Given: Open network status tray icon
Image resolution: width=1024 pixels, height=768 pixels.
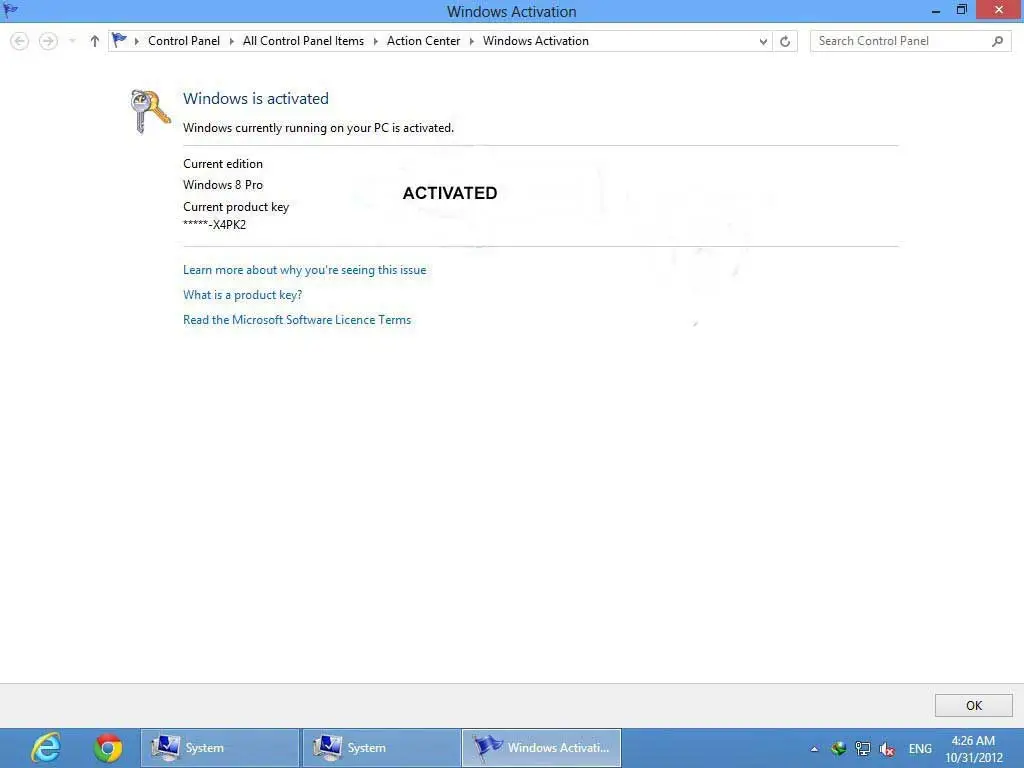Looking at the screenshot, I should coord(863,748).
